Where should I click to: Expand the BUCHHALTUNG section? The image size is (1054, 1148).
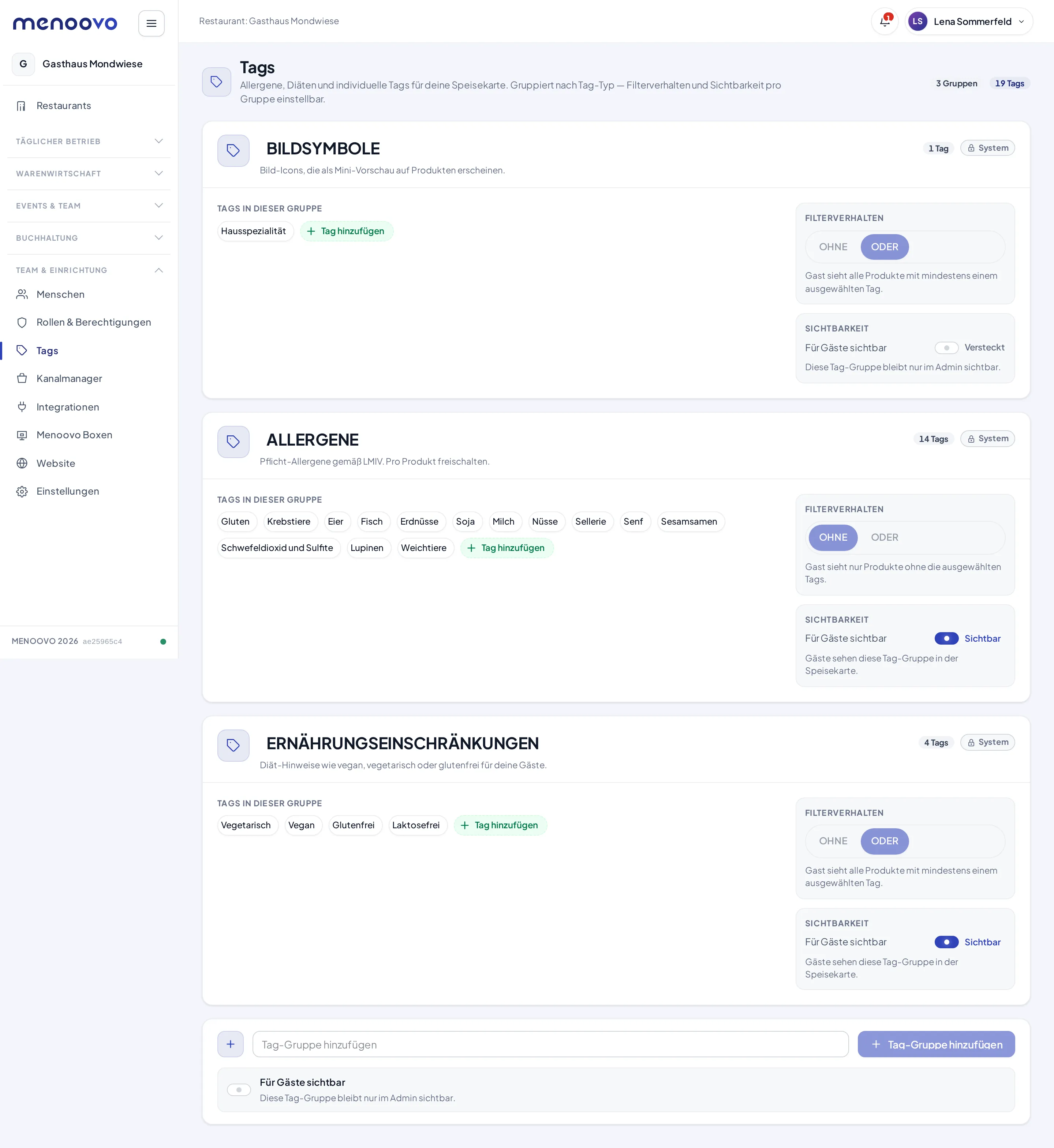(x=89, y=238)
